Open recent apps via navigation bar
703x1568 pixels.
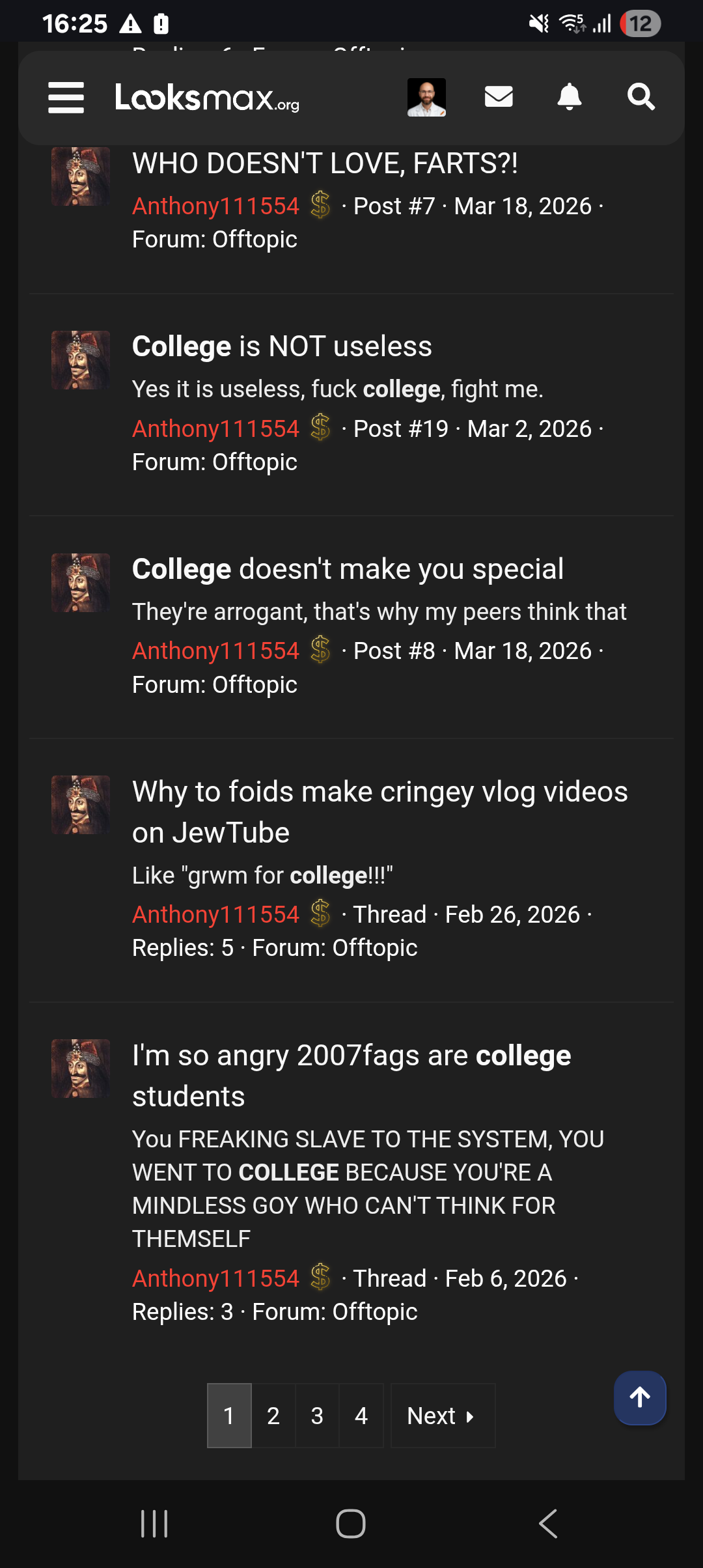click(x=154, y=1524)
